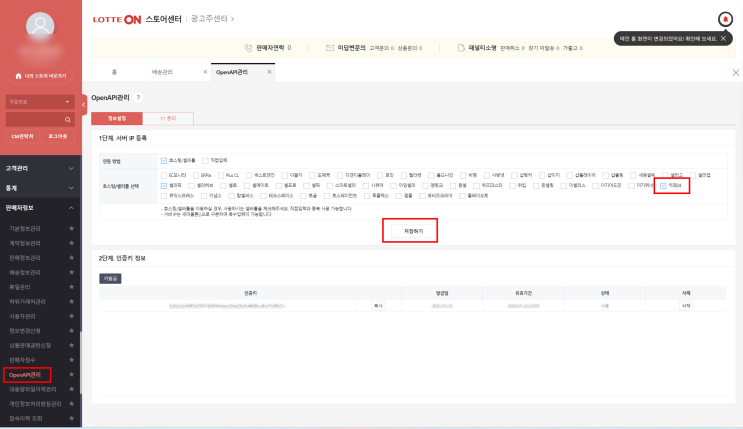The height and width of the screenshot is (429, 743).
Task: Click the 복사 copy button for the key
Action: click(x=378, y=306)
